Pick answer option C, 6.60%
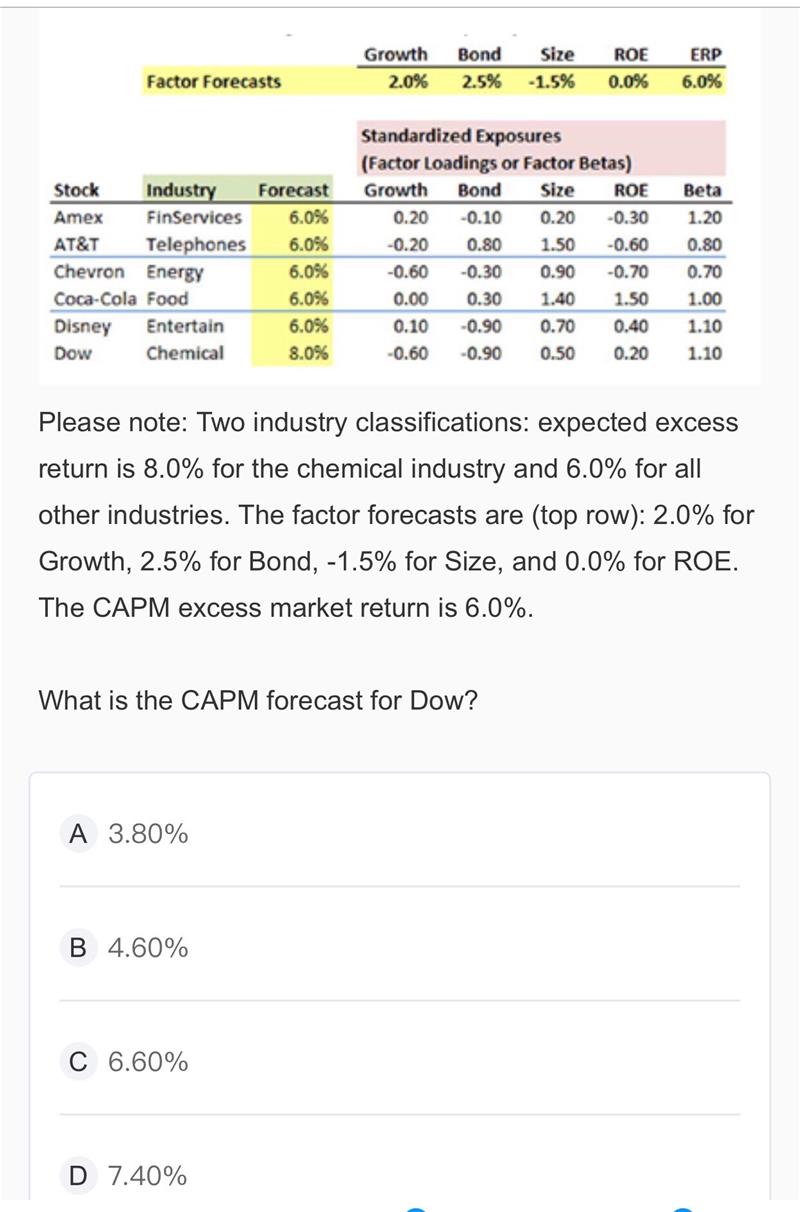This screenshot has width=800, height=1212. pos(127,1061)
